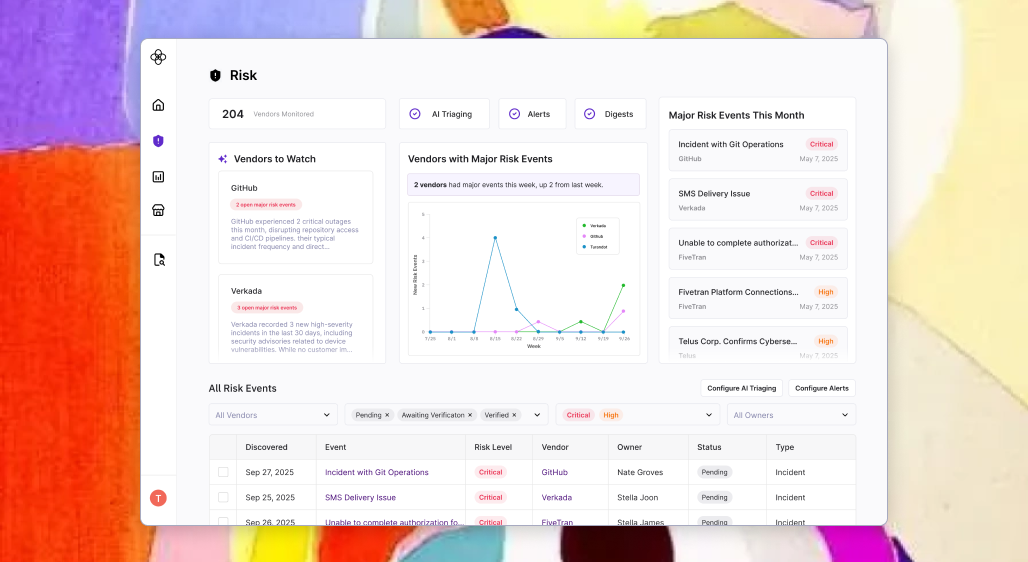Click the flower logo at top of sidebar
The height and width of the screenshot is (562, 1028).
(x=158, y=57)
